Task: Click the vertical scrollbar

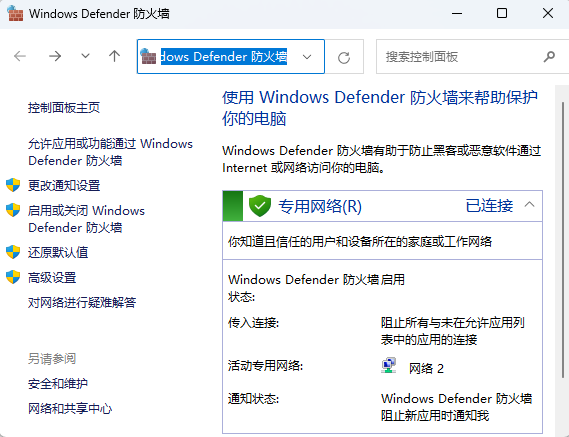Action: tap(562, 240)
